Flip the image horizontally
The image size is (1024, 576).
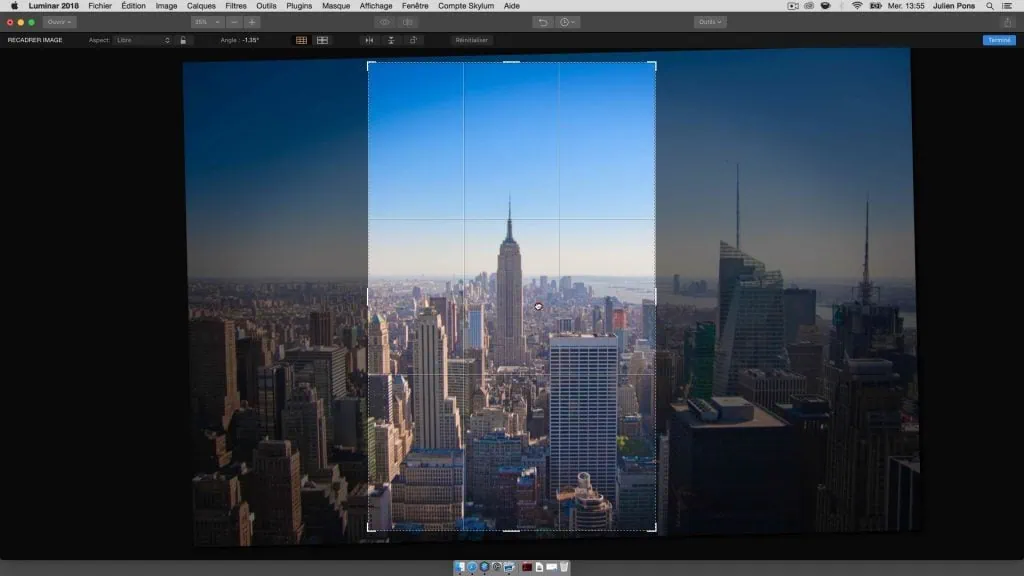[369, 40]
